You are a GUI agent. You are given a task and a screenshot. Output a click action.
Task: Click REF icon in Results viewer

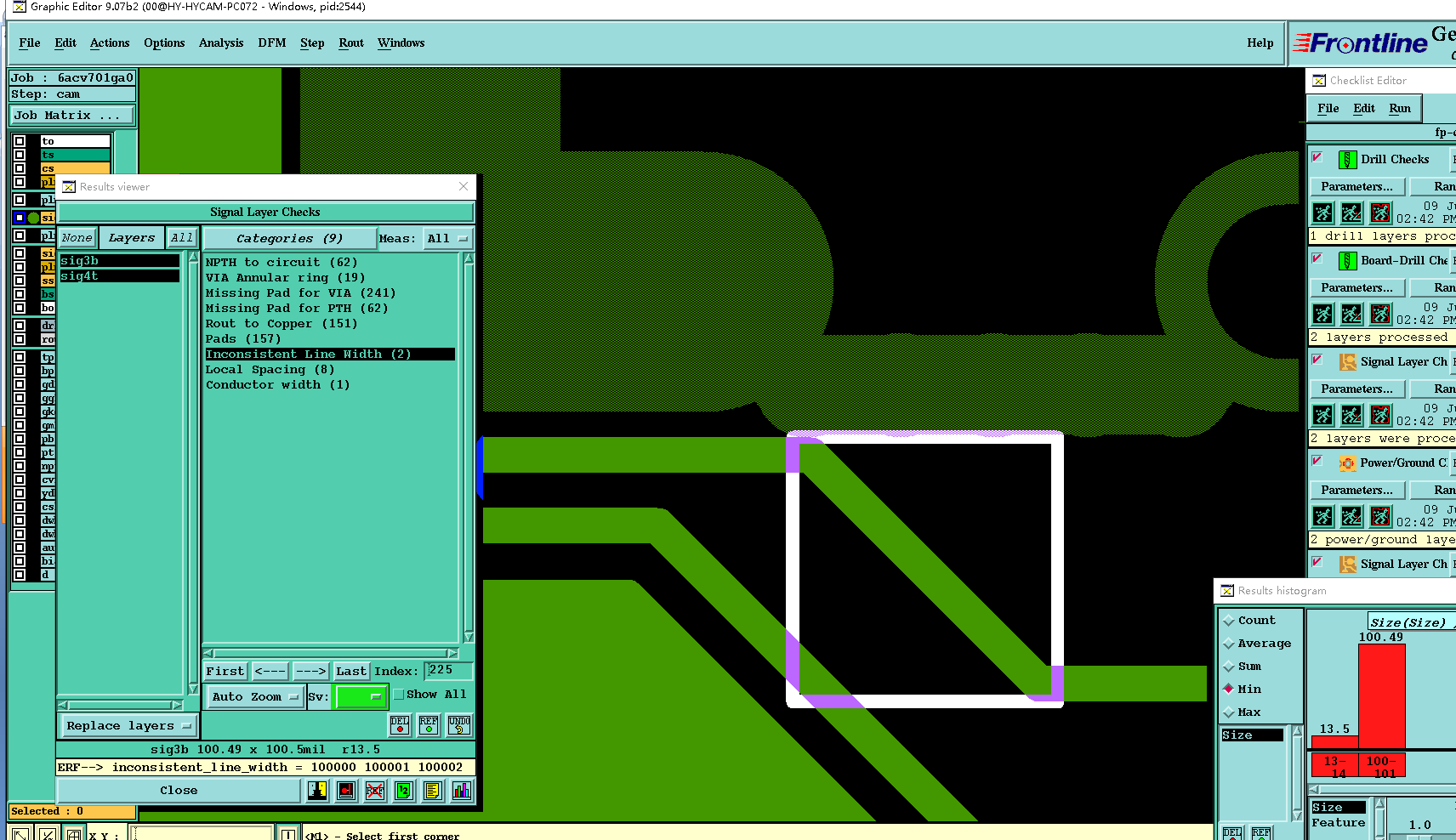(429, 725)
